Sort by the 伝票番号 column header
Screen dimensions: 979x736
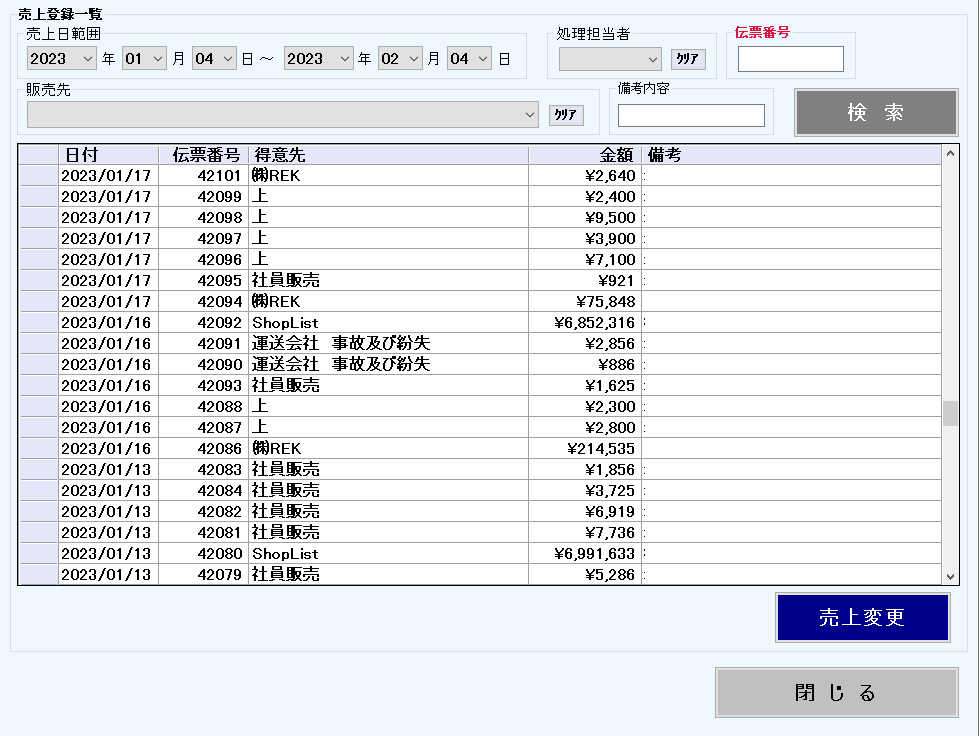click(204, 155)
